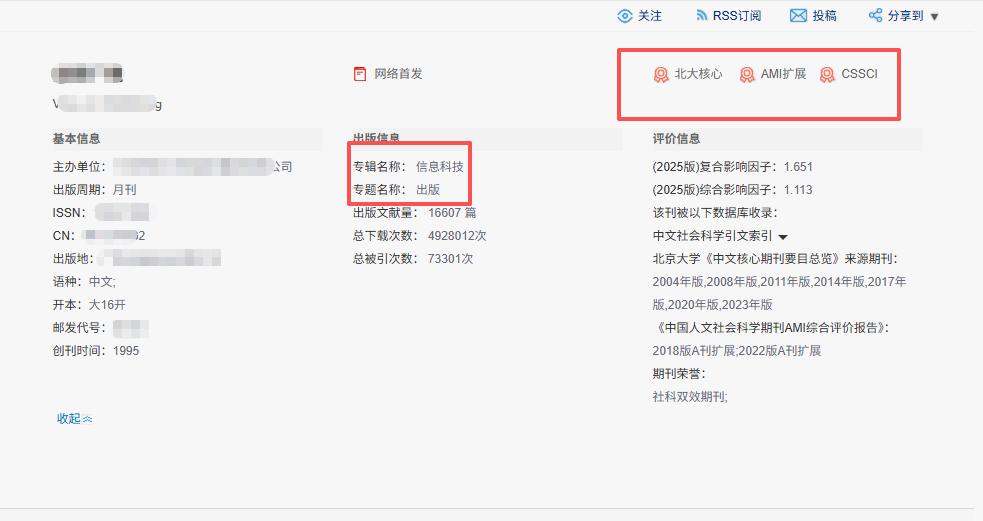Click the 创刊时间 value 1995
This screenshot has height=521, width=983.
coord(126,350)
